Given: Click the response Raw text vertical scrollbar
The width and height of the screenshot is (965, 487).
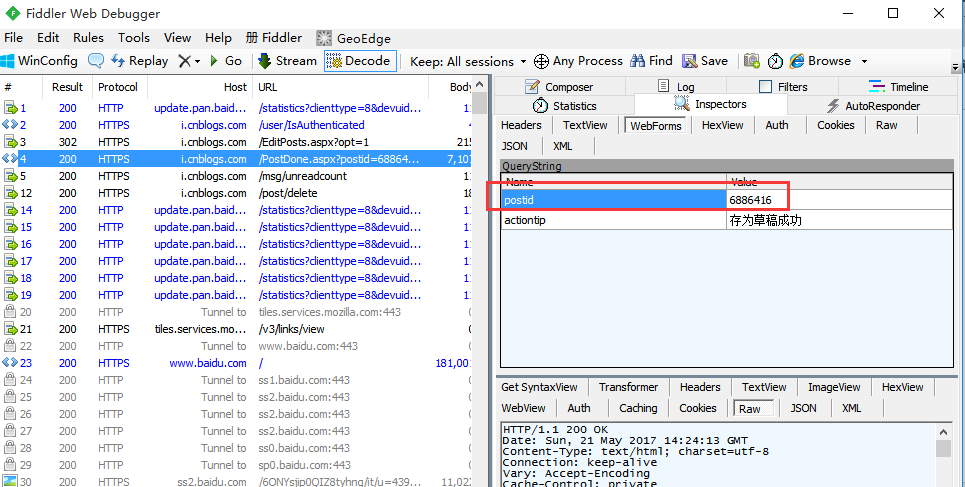Looking at the screenshot, I should [x=943, y=456].
